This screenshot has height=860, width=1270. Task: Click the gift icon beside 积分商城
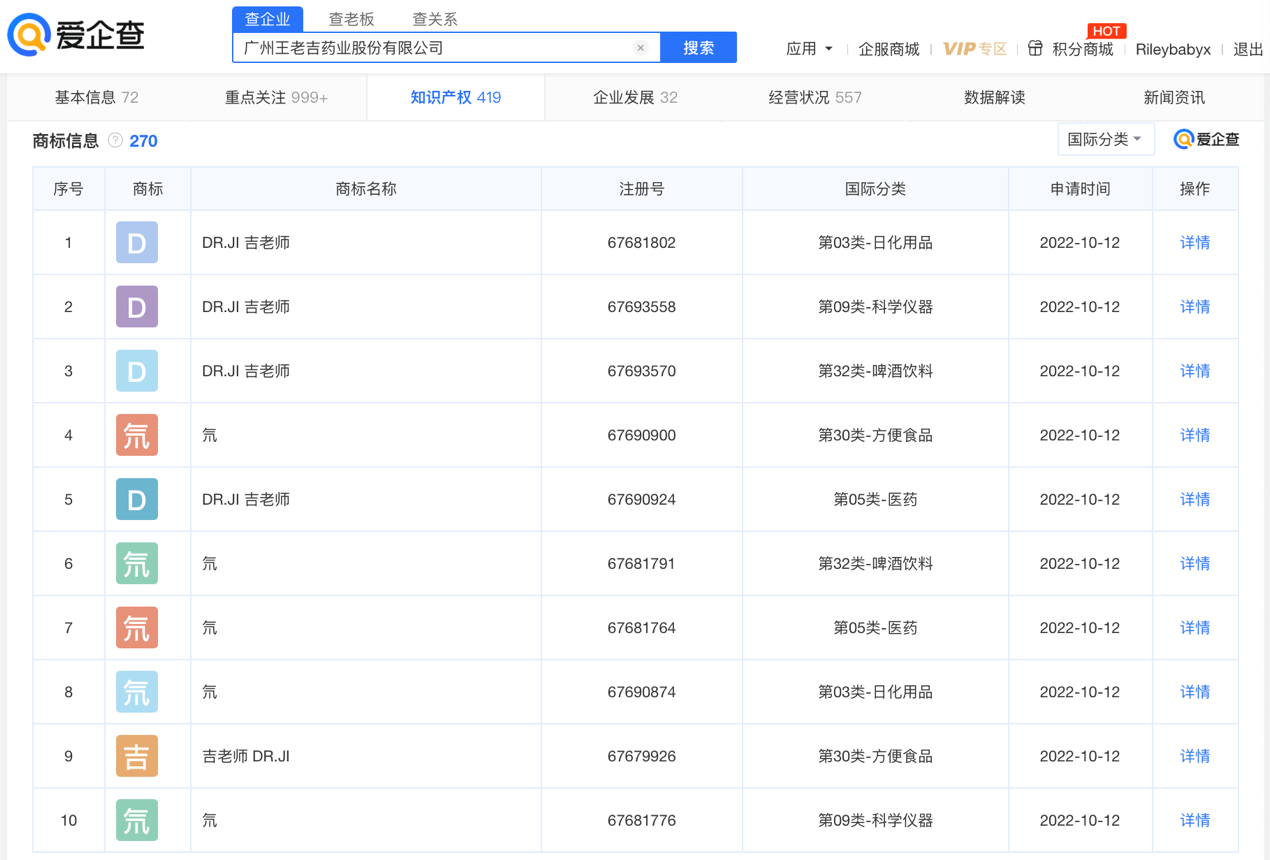click(x=1035, y=48)
